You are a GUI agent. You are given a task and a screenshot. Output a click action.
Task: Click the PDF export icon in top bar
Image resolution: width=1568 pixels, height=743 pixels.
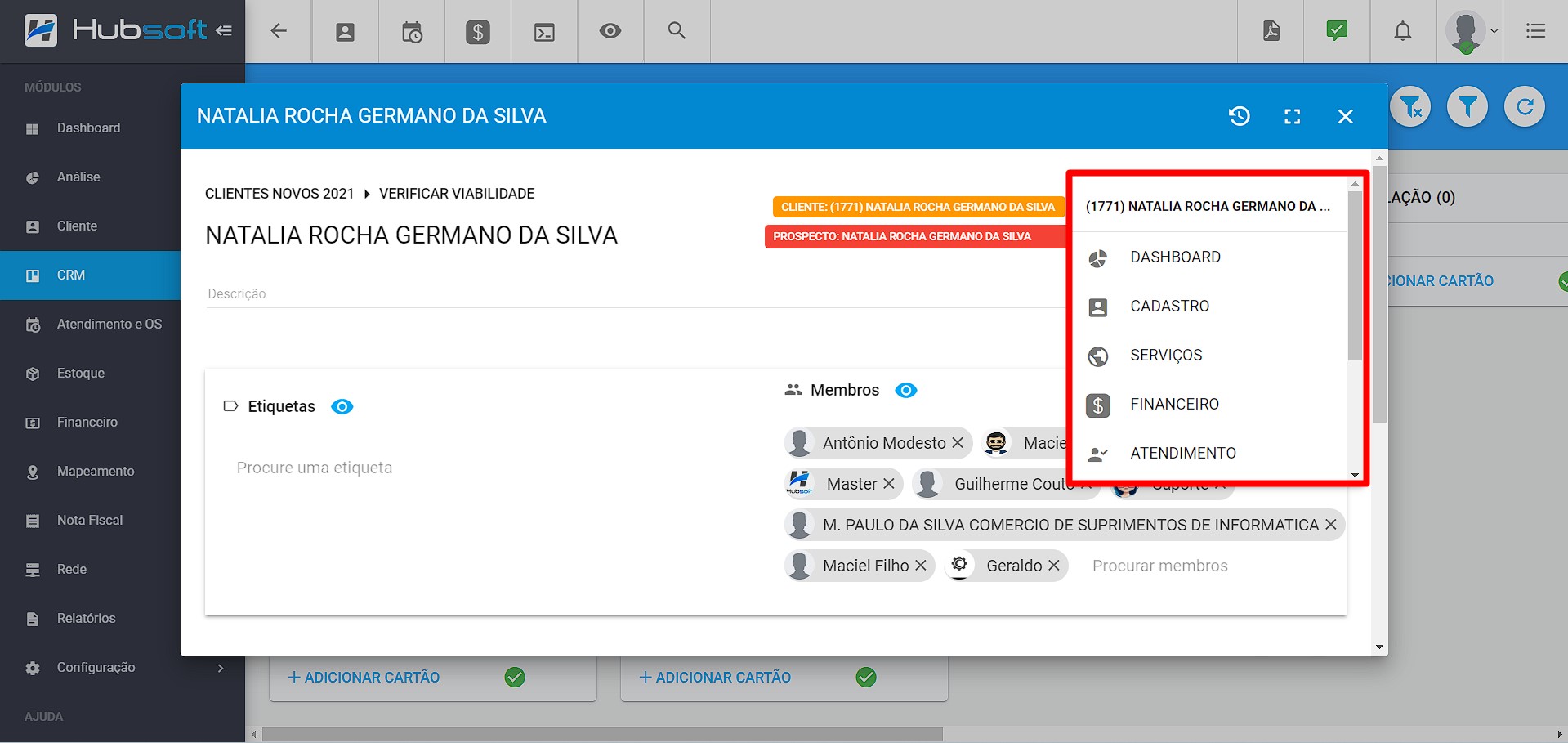(x=1271, y=31)
